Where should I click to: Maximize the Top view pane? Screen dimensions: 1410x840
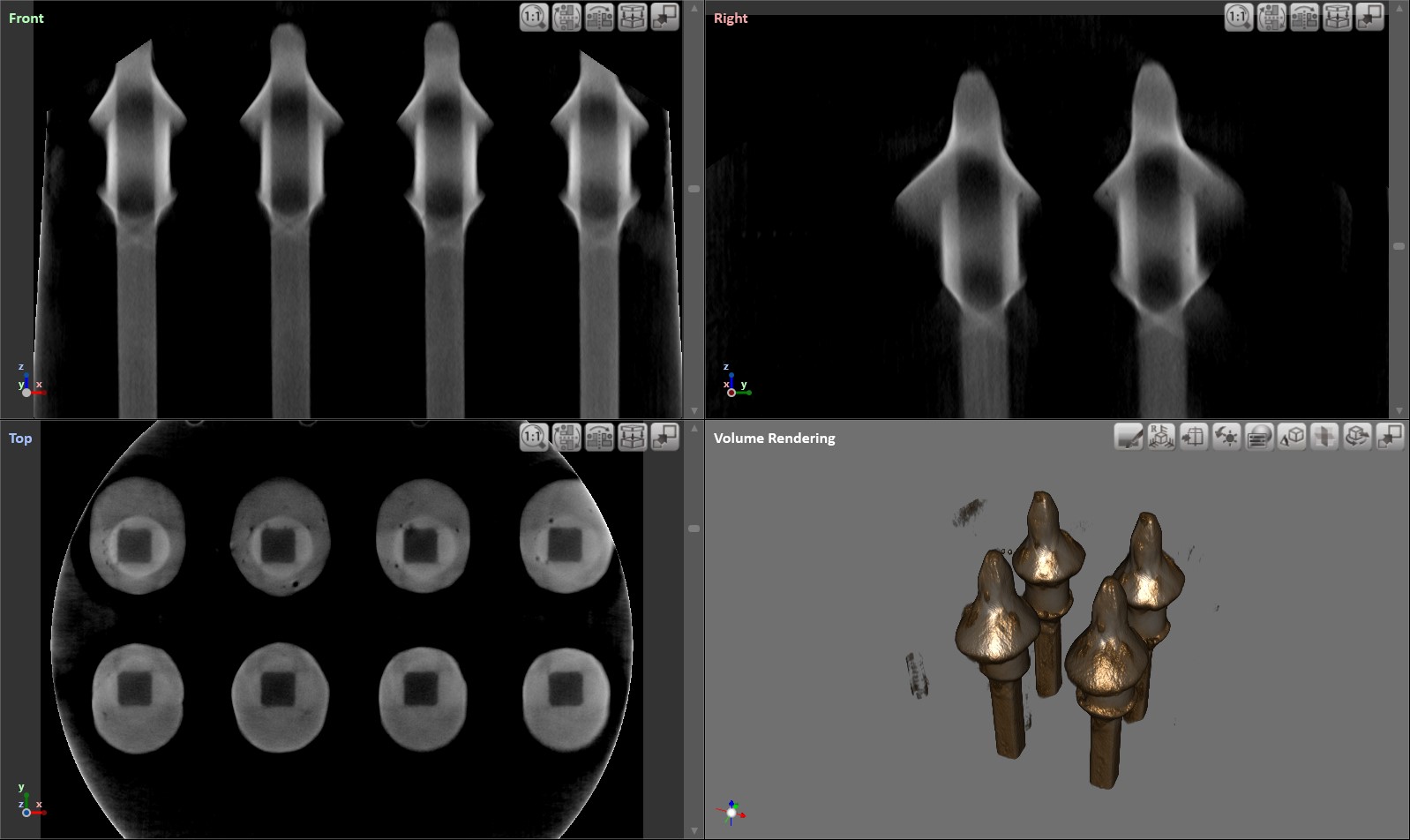pos(664,437)
